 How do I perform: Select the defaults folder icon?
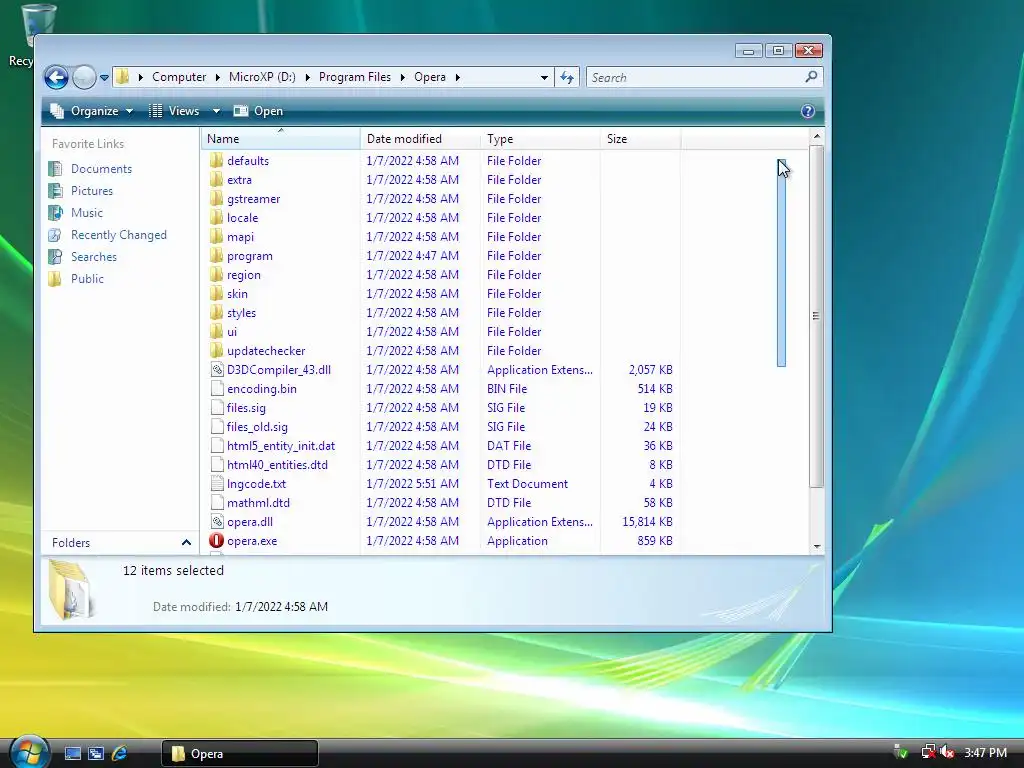pyautogui.click(x=217, y=161)
